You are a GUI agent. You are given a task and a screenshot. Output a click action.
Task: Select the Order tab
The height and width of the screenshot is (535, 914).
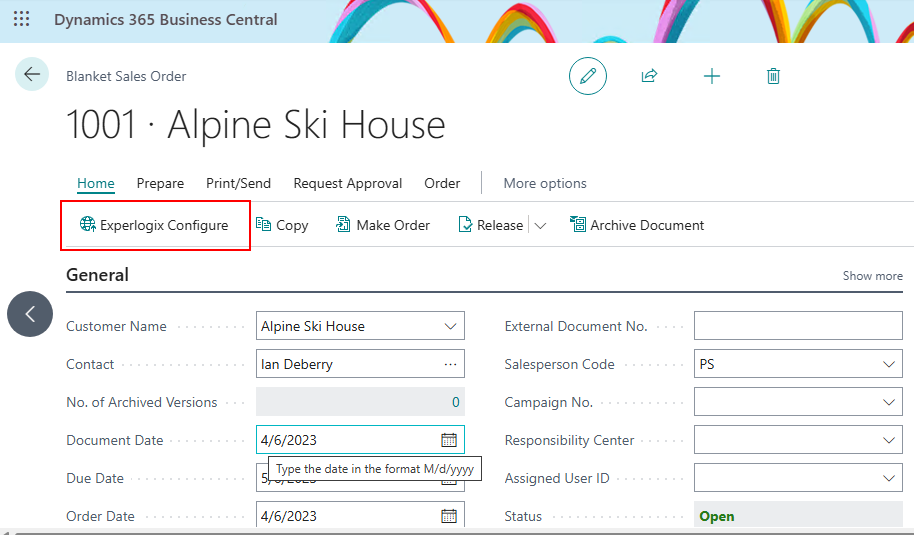442,183
